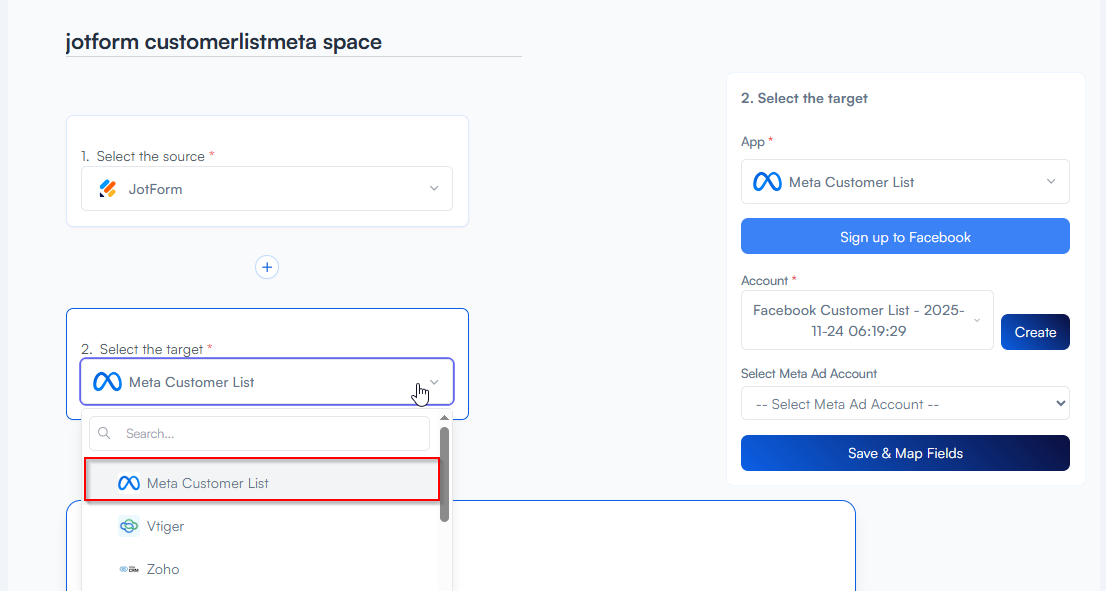
Task: Expand the source dropdown chevron beside JotForm
Action: (x=434, y=189)
